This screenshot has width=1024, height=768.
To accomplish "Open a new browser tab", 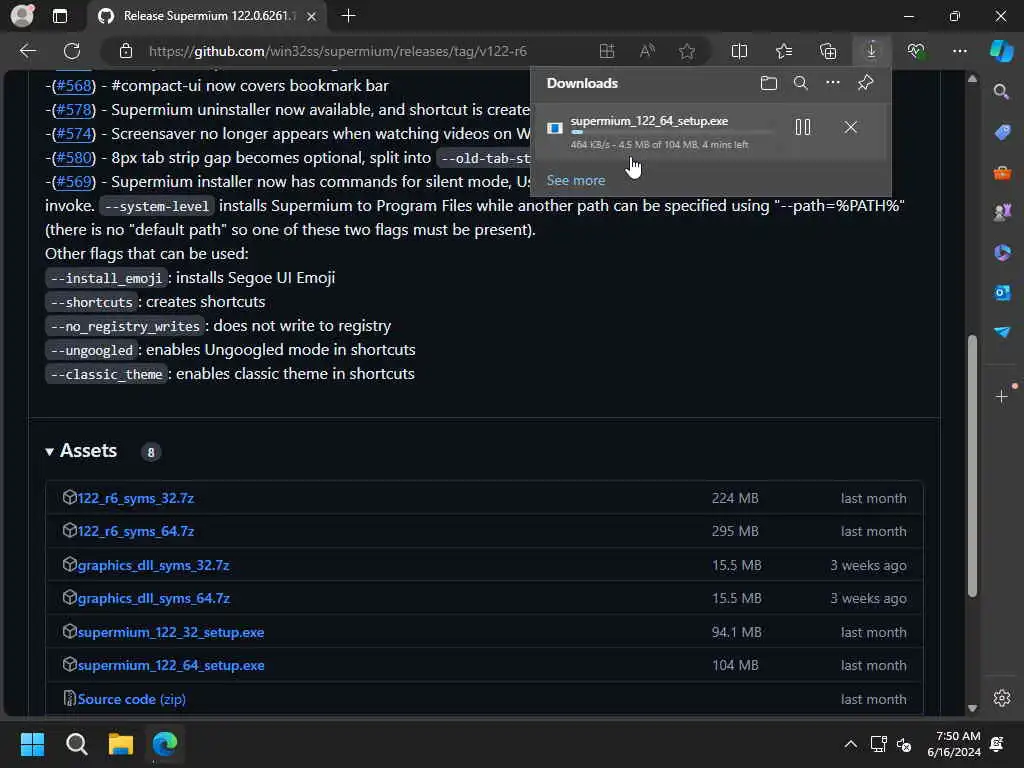I will point(349,16).
